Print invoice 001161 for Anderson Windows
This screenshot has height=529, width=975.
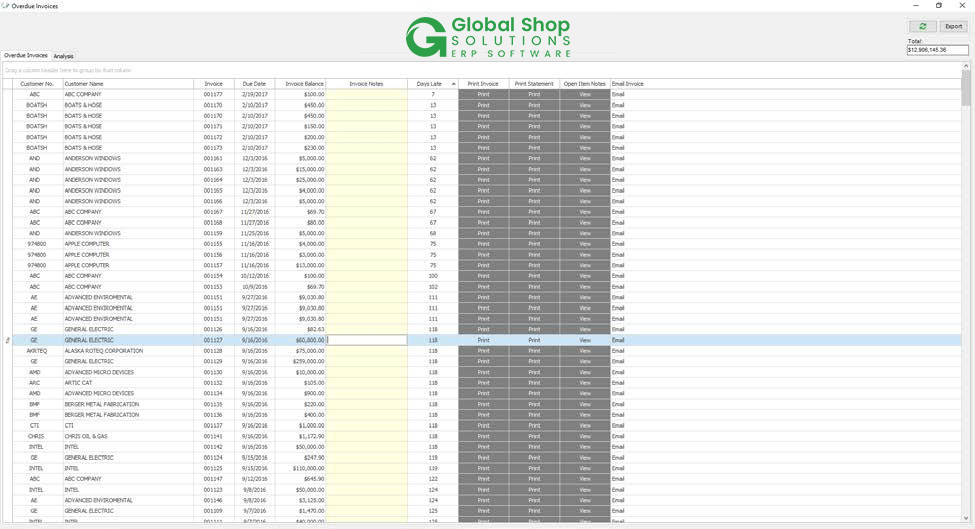(x=483, y=159)
